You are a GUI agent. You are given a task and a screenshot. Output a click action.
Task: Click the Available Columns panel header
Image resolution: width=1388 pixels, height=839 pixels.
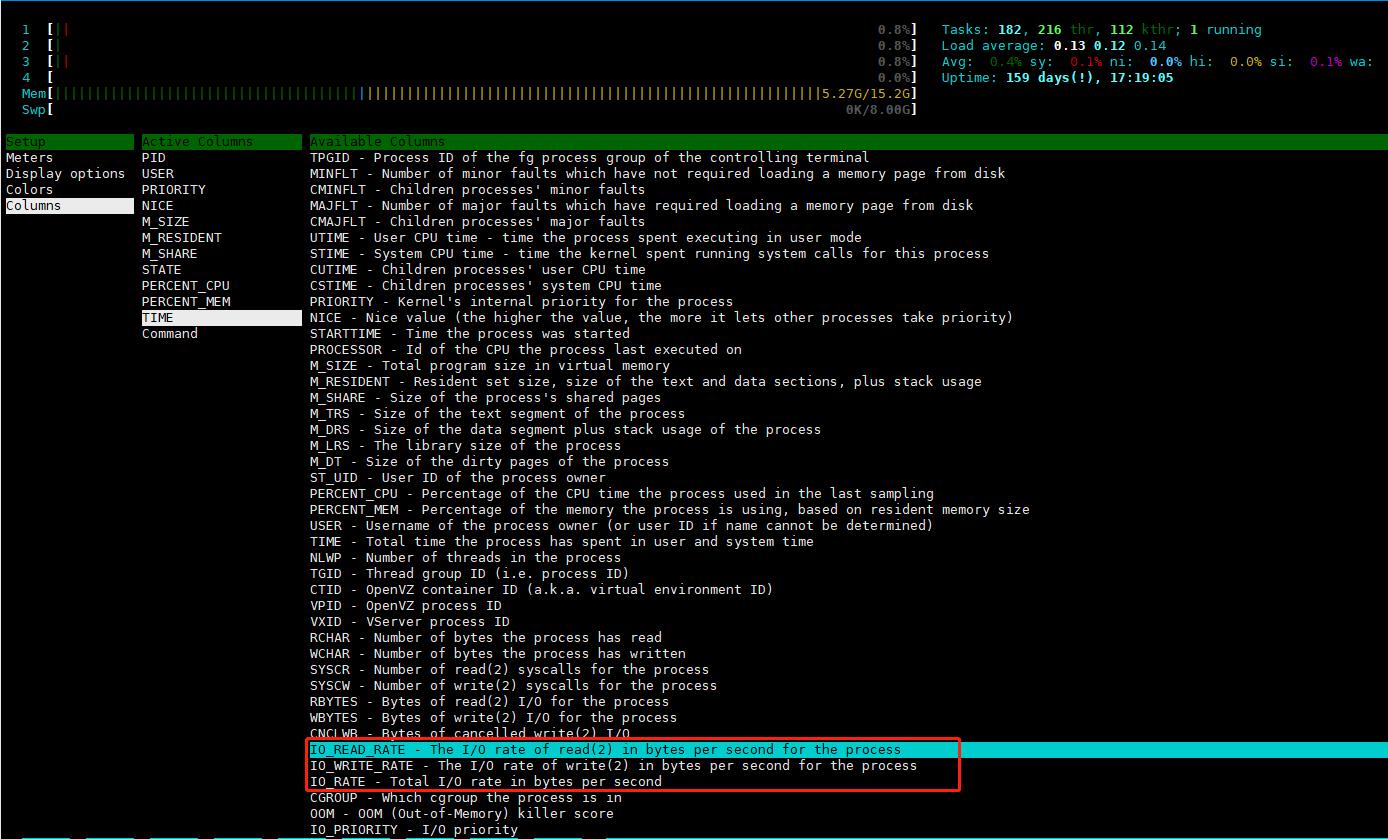click(848, 142)
